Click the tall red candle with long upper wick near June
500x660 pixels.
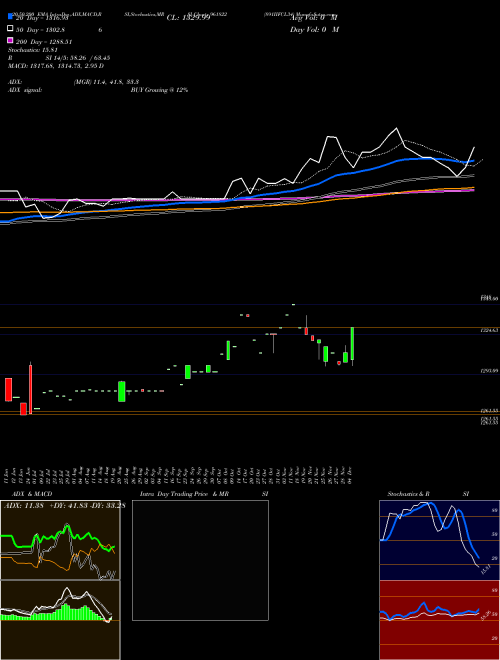click(30, 388)
